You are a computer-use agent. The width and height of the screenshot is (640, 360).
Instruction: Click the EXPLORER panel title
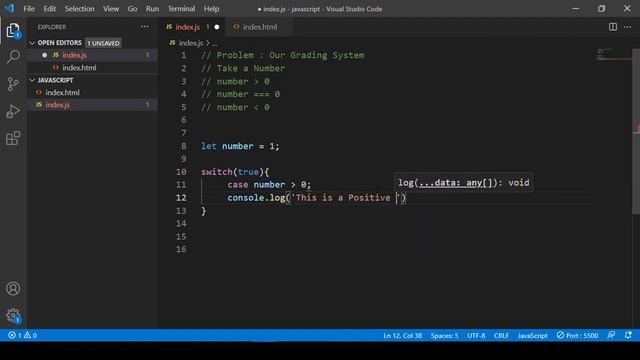click(x=52, y=27)
